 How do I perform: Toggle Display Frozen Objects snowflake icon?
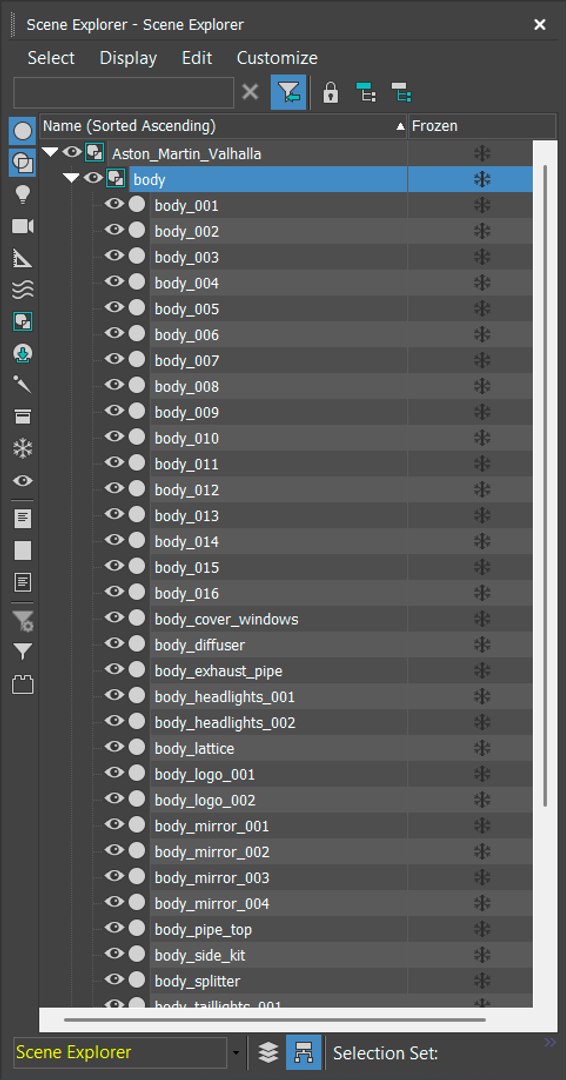coord(23,449)
